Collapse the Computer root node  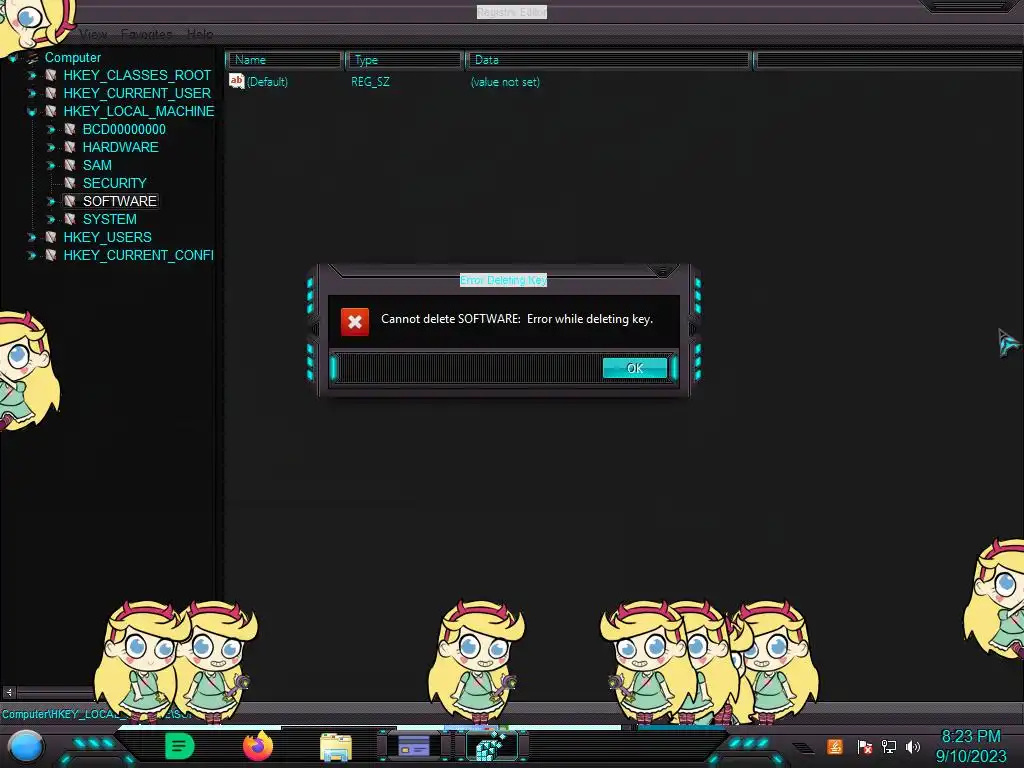(x=12, y=58)
